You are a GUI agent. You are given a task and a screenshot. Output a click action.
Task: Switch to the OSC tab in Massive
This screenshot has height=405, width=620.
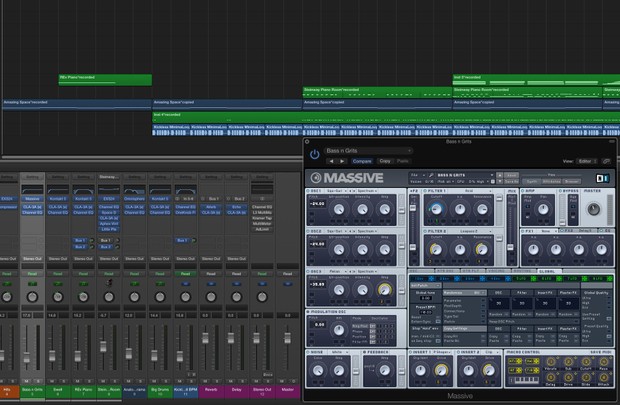(420, 271)
